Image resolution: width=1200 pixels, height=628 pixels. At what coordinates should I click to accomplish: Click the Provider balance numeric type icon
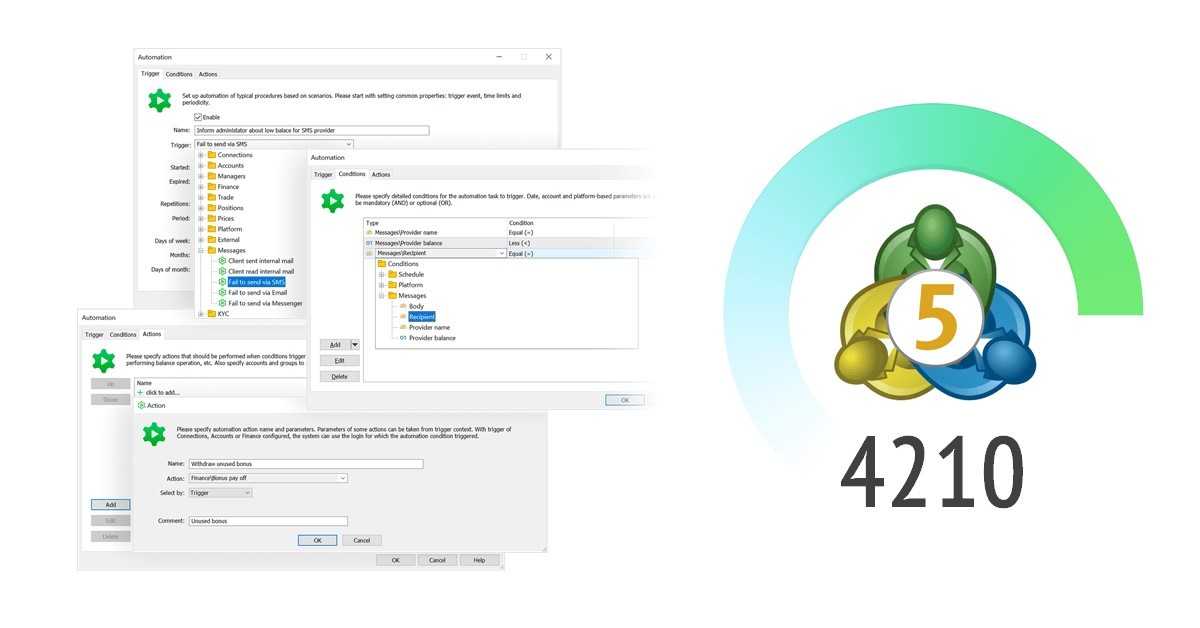click(x=403, y=338)
